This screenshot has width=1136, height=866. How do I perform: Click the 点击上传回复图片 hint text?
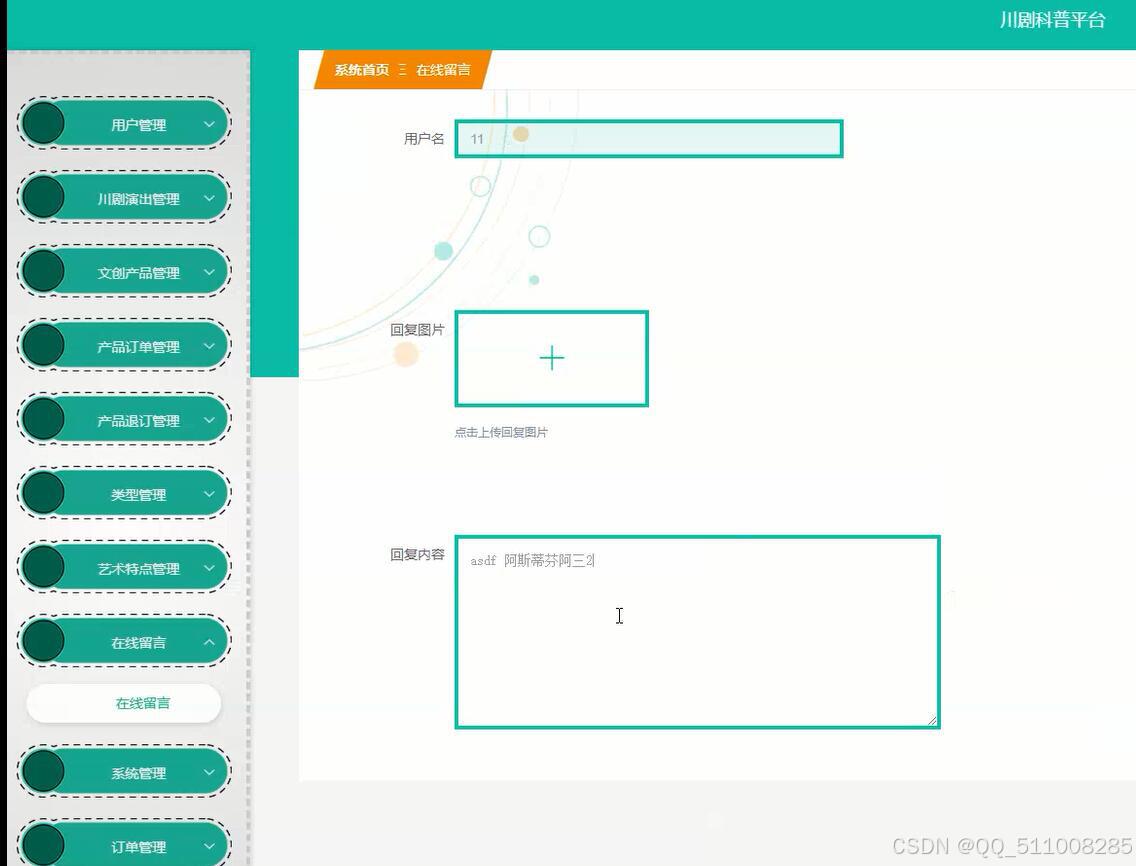(x=501, y=433)
